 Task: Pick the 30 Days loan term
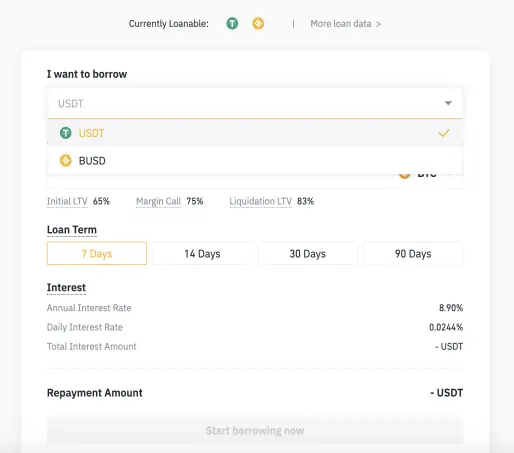tap(308, 253)
